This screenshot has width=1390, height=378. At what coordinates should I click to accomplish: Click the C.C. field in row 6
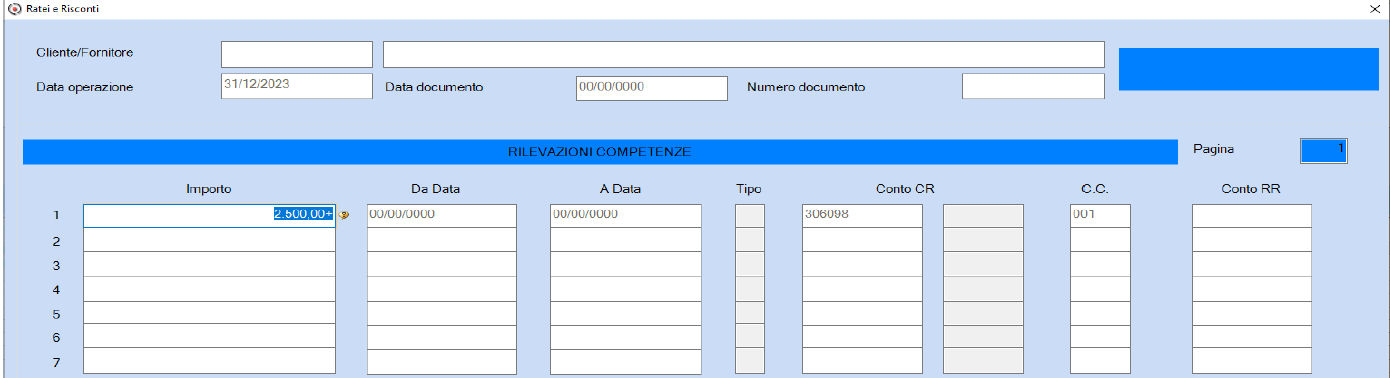tap(1100, 336)
